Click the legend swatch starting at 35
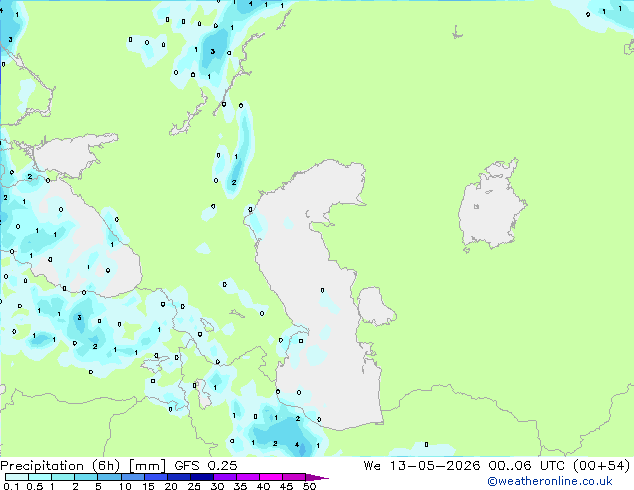 coord(247,477)
